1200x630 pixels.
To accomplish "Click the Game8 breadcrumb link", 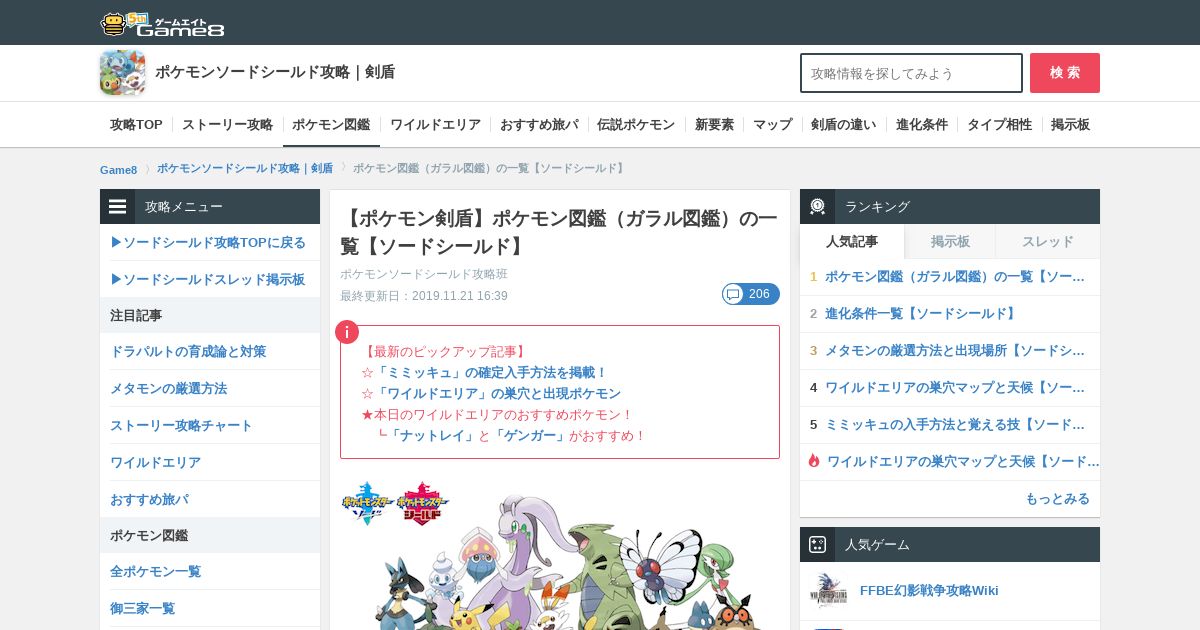I will tap(118, 169).
